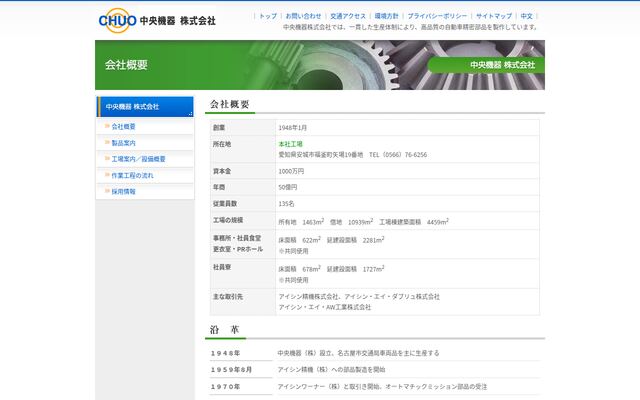Click the 社員寮 row label
This screenshot has height=400, width=640.
point(222,267)
